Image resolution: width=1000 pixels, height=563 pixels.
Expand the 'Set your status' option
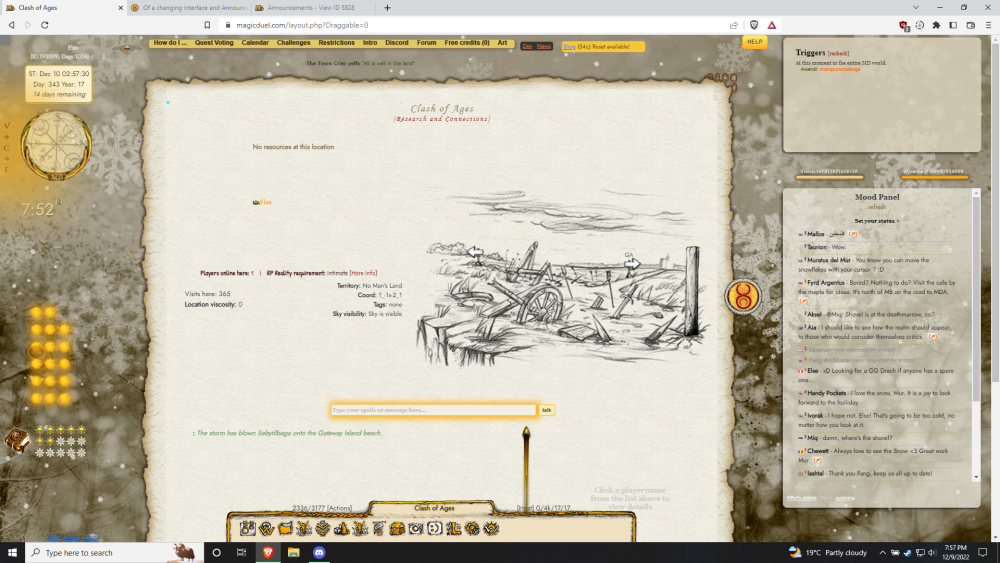click(876, 220)
